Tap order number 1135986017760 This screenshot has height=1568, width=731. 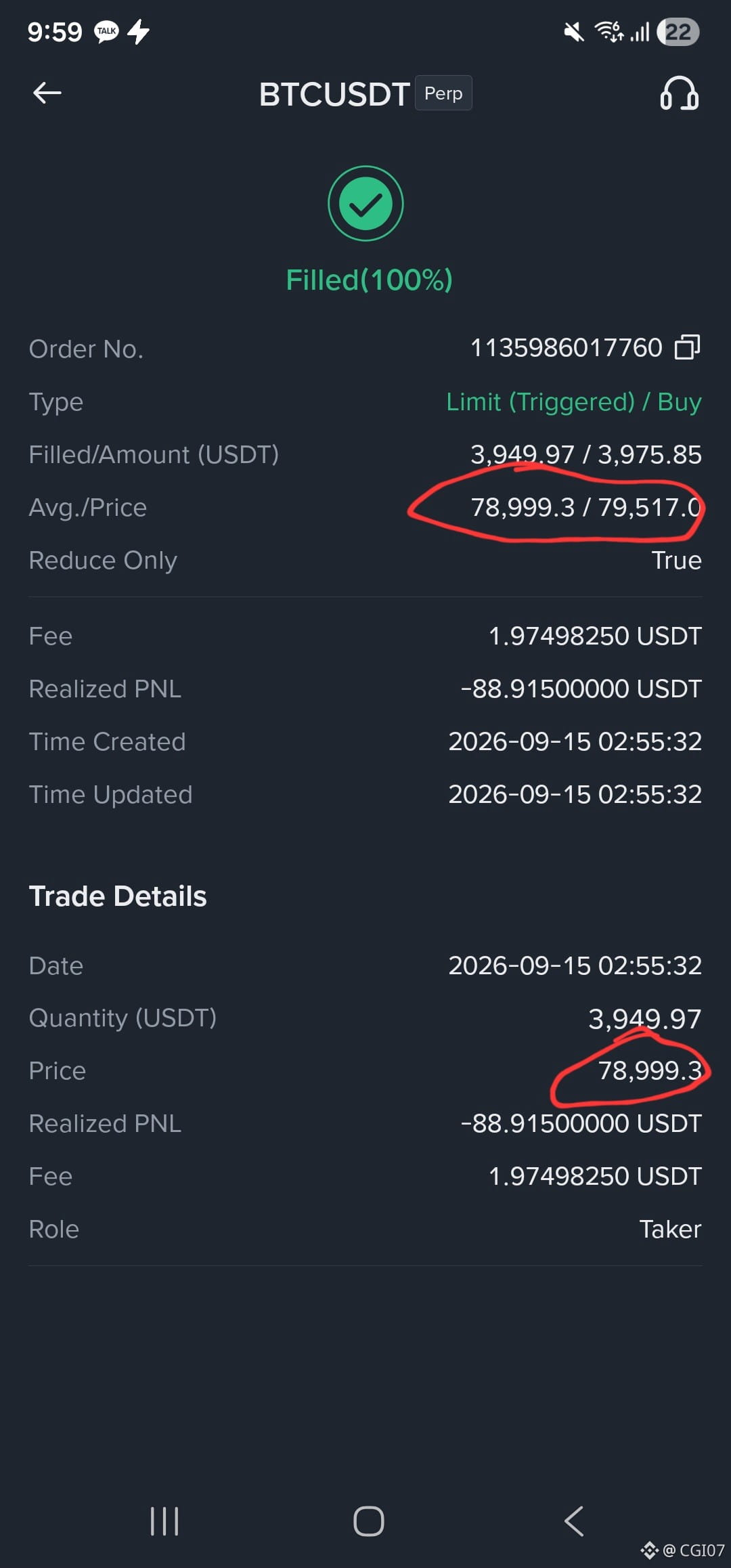pos(567,348)
